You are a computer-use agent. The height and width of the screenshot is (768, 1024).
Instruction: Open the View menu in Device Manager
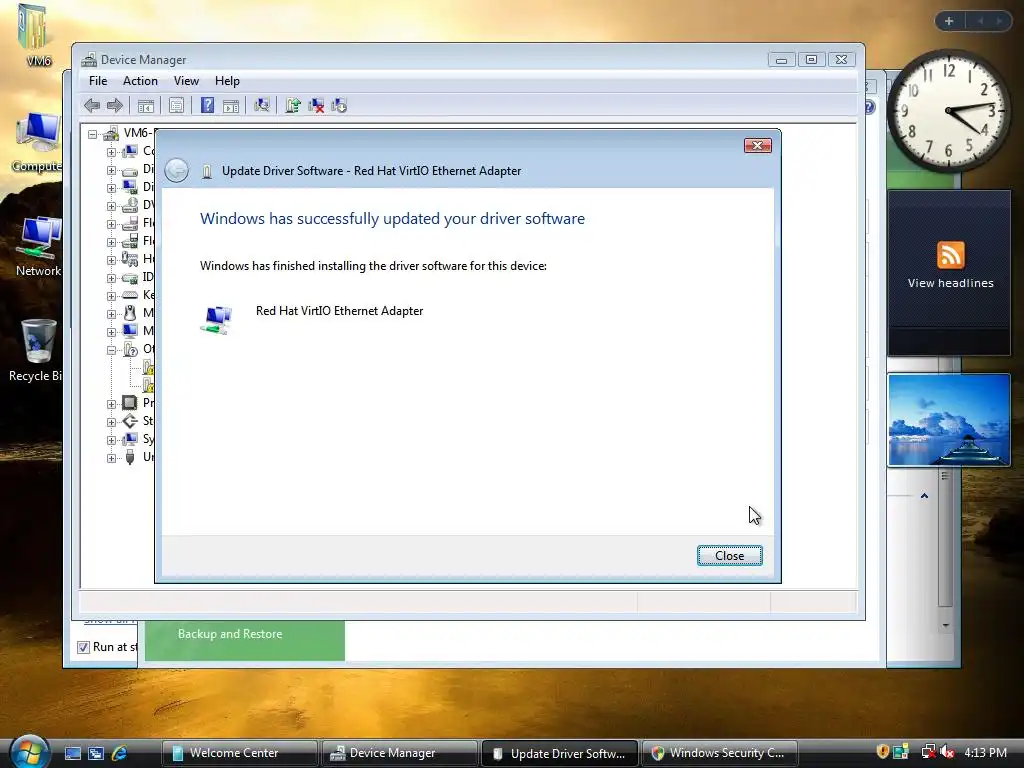click(186, 81)
